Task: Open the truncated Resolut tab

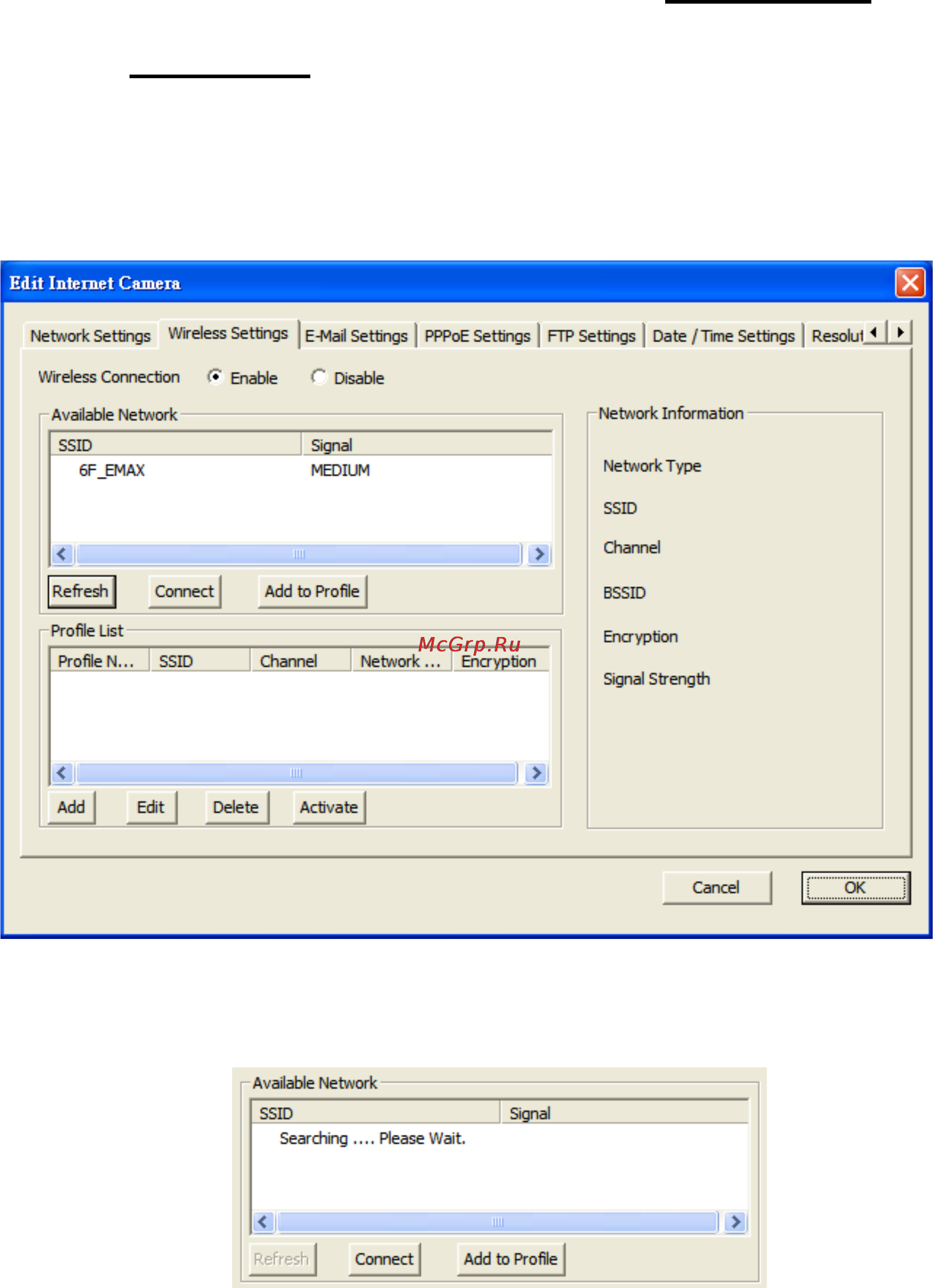Action: pyautogui.click(x=835, y=336)
